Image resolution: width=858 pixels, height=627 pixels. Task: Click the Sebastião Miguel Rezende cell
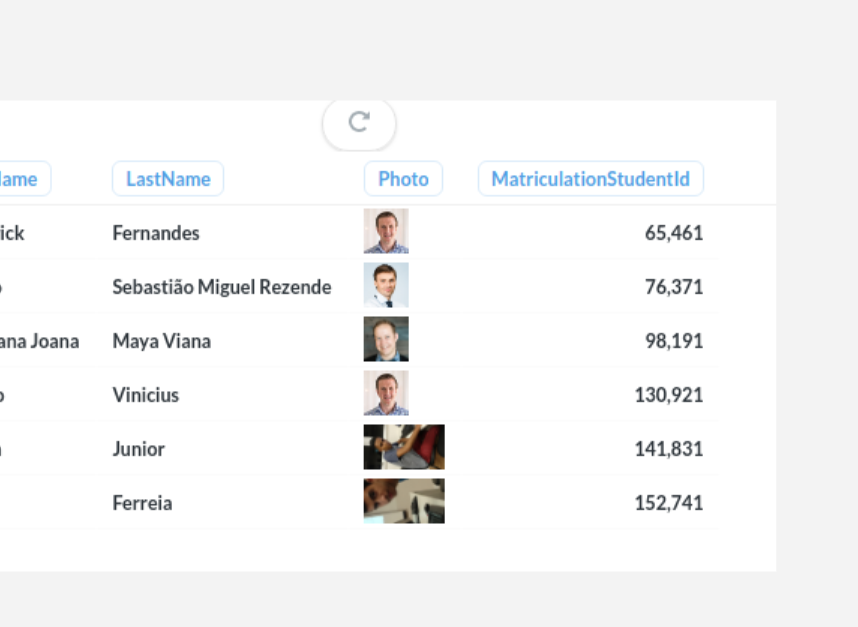[x=221, y=286]
